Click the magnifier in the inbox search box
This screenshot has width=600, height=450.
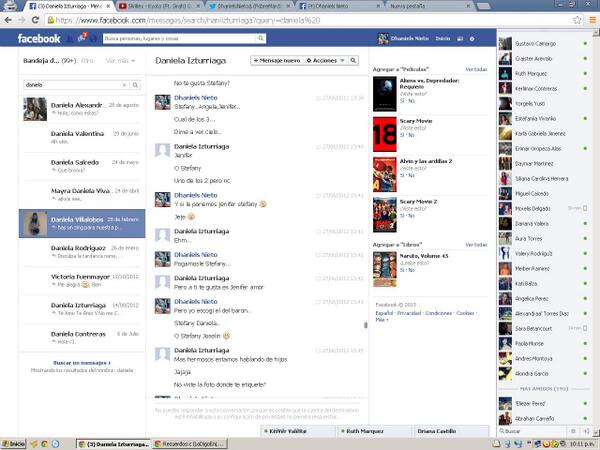click(135, 85)
